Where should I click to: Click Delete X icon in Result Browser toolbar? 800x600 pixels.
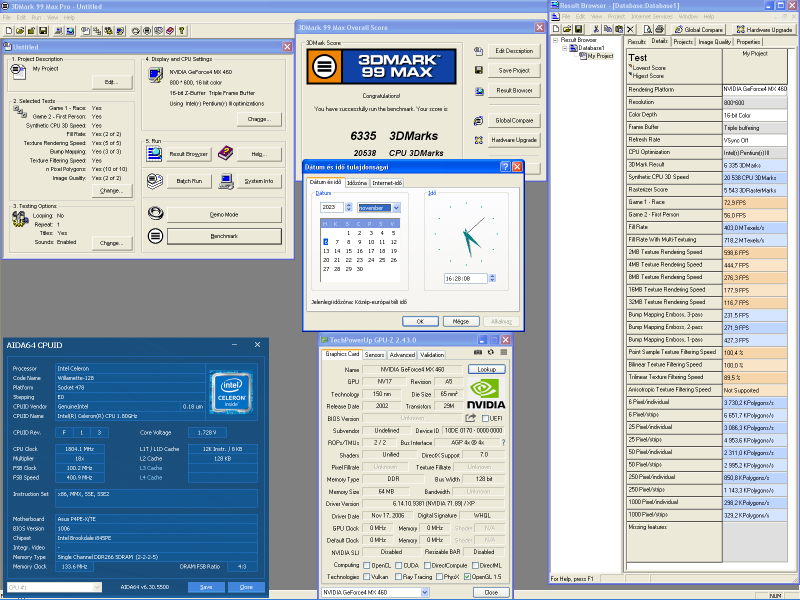pyautogui.click(x=630, y=29)
